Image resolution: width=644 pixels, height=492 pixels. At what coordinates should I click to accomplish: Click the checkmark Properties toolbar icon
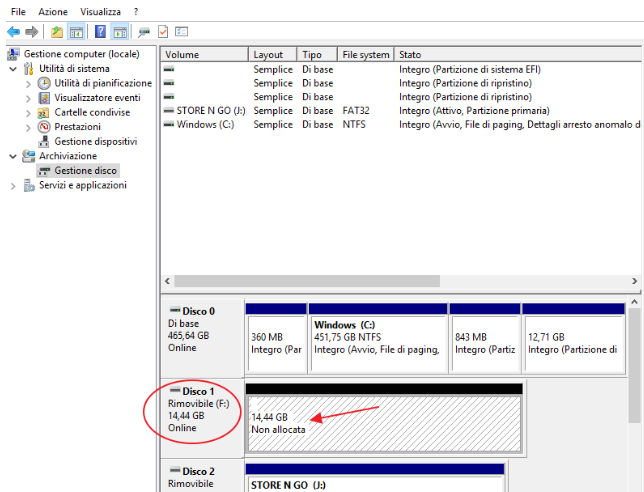163,32
